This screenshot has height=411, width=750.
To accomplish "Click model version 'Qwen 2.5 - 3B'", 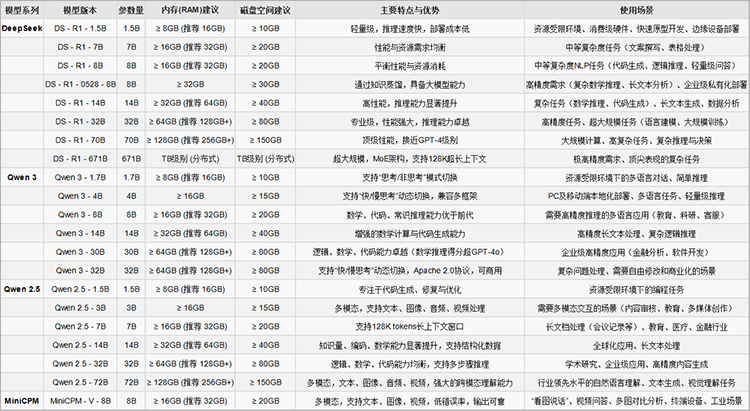I will click(x=80, y=308).
